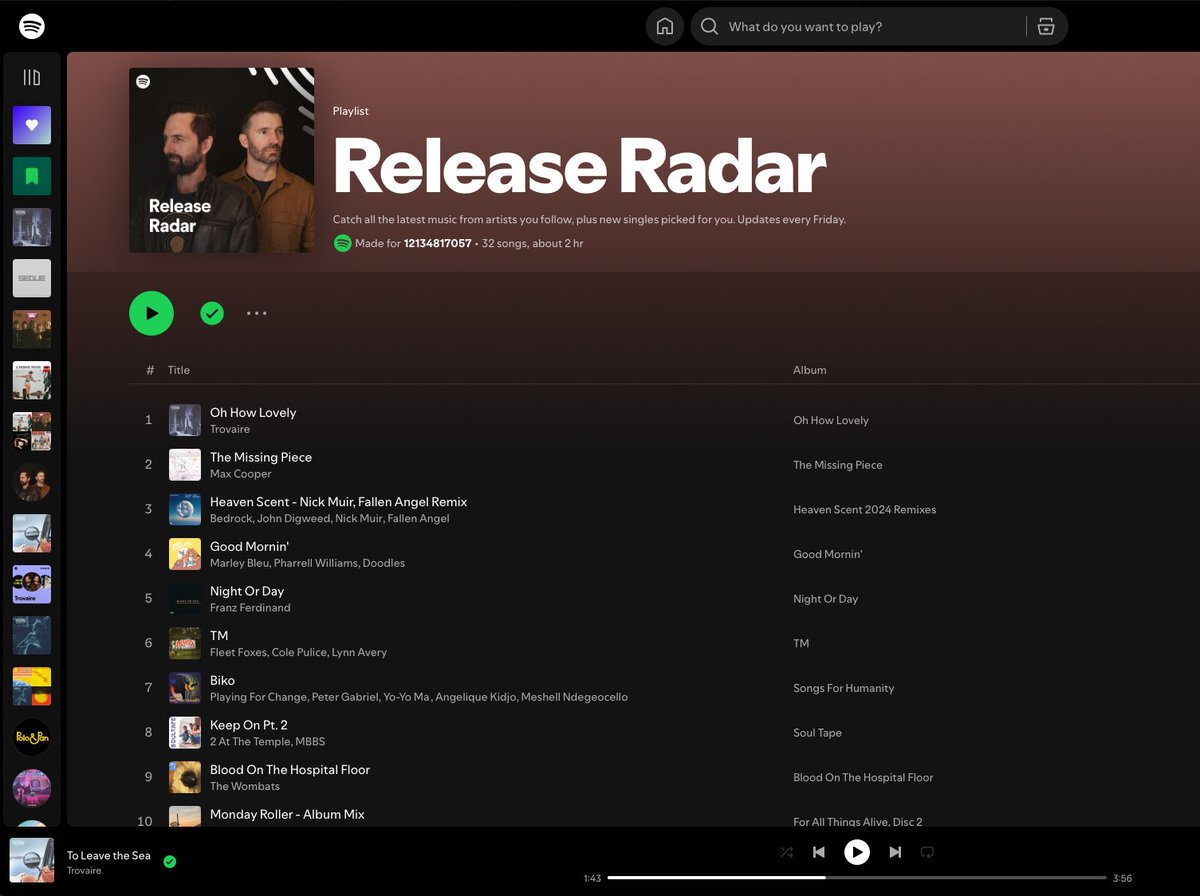1200x896 pixels.
Task: Skip to next track
Action: tap(895, 852)
